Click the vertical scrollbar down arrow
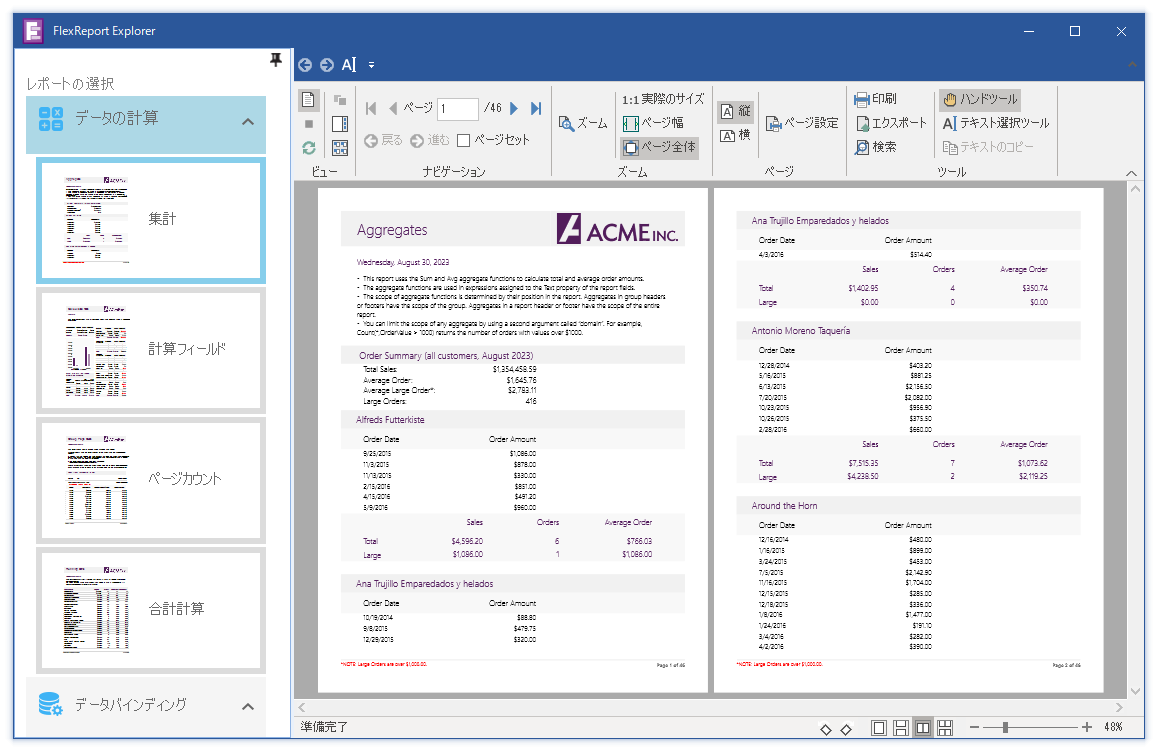Screen dimensions: 1162x756 (x=1135, y=691)
